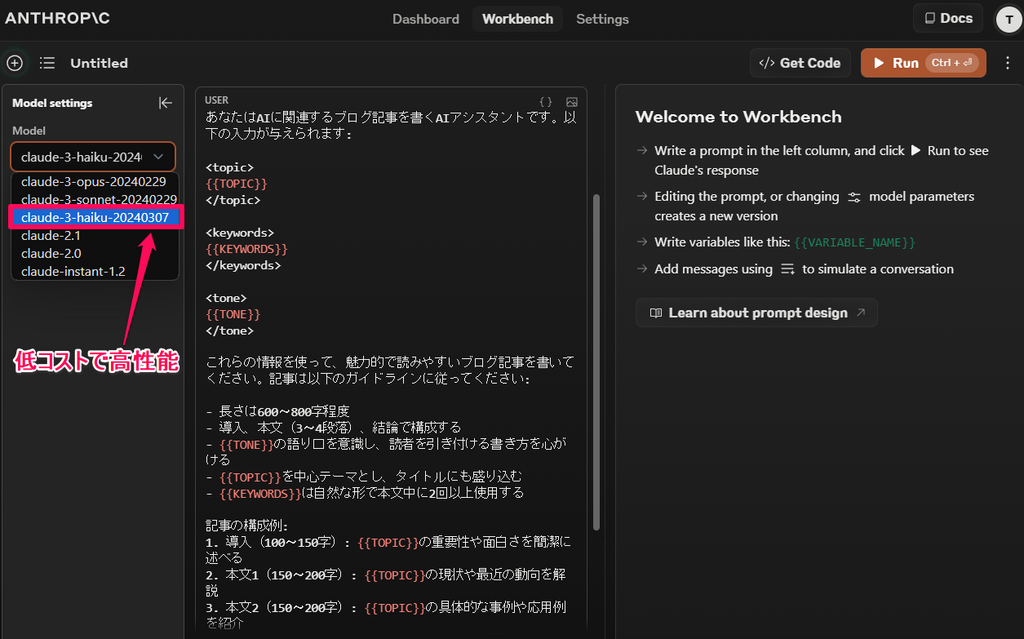Select claude-2.1 from the model list
Viewport: 1024px width, 639px height.
[95, 235]
